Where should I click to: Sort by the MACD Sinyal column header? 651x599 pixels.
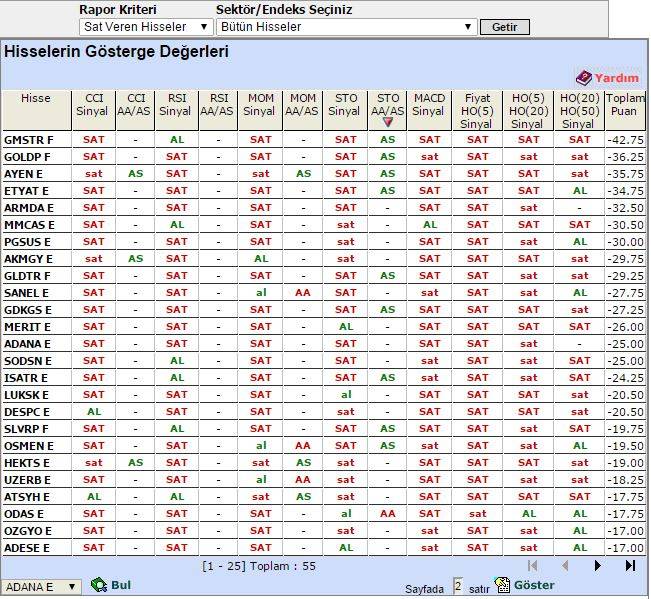pyautogui.click(x=429, y=105)
